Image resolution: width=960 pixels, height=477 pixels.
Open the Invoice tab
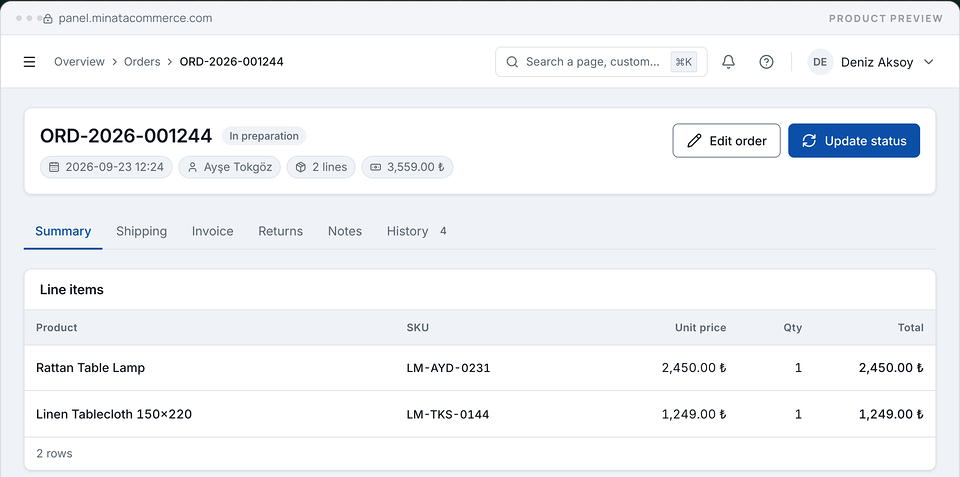pos(212,231)
